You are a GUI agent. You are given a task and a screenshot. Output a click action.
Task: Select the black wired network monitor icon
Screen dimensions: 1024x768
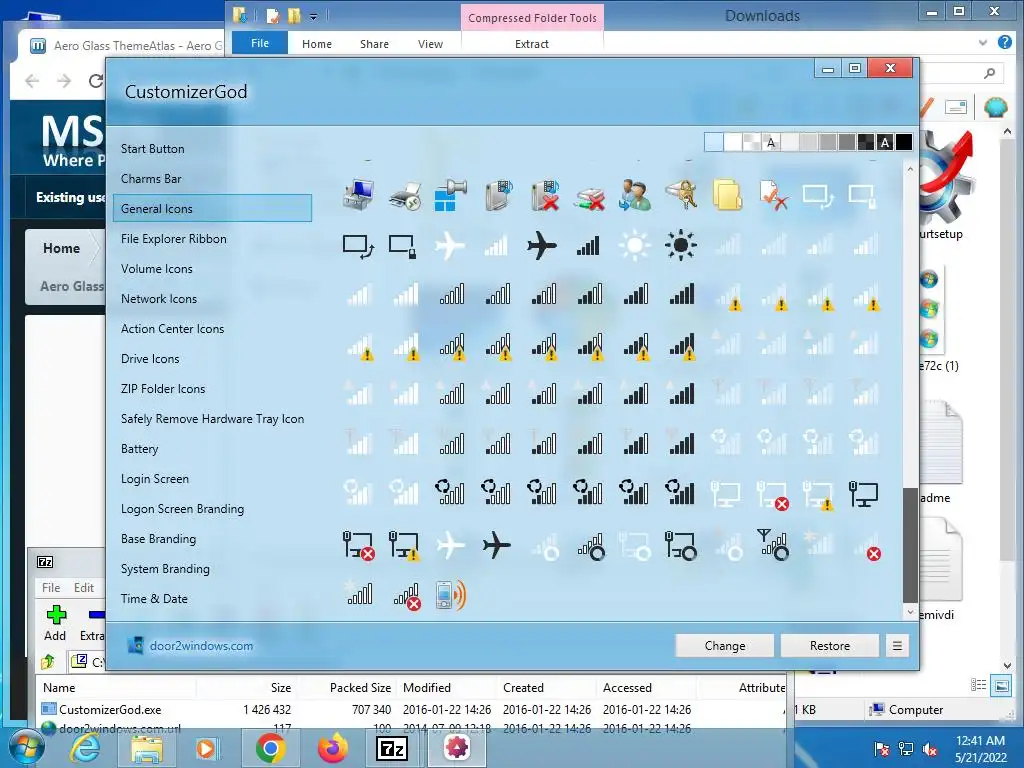tap(863, 494)
